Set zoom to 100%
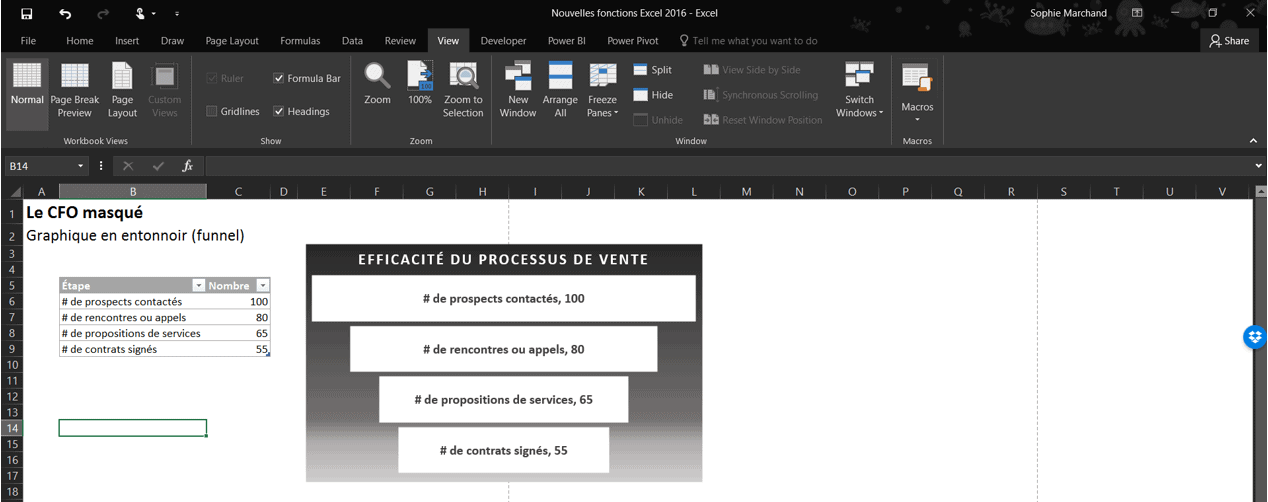This screenshot has height=502, width=1268. 420,78
